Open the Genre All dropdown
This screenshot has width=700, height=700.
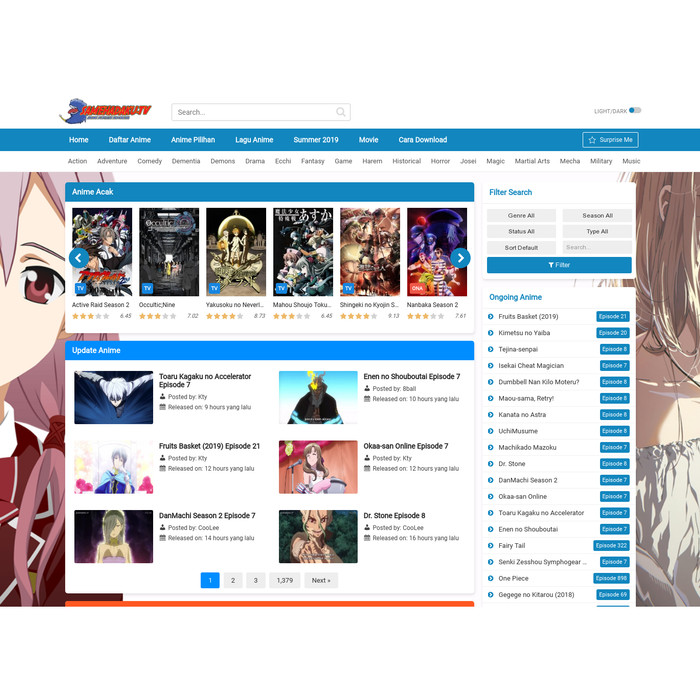(521, 215)
